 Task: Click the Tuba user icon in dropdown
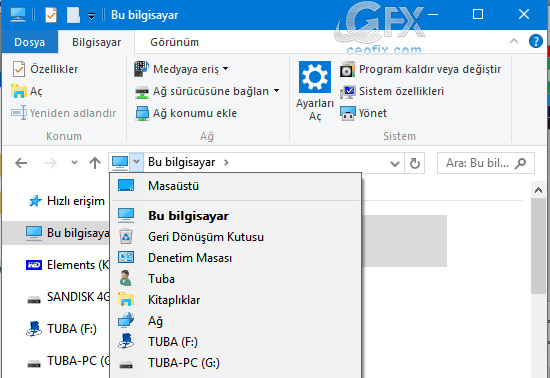pyautogui.click(x=126, y=278)
